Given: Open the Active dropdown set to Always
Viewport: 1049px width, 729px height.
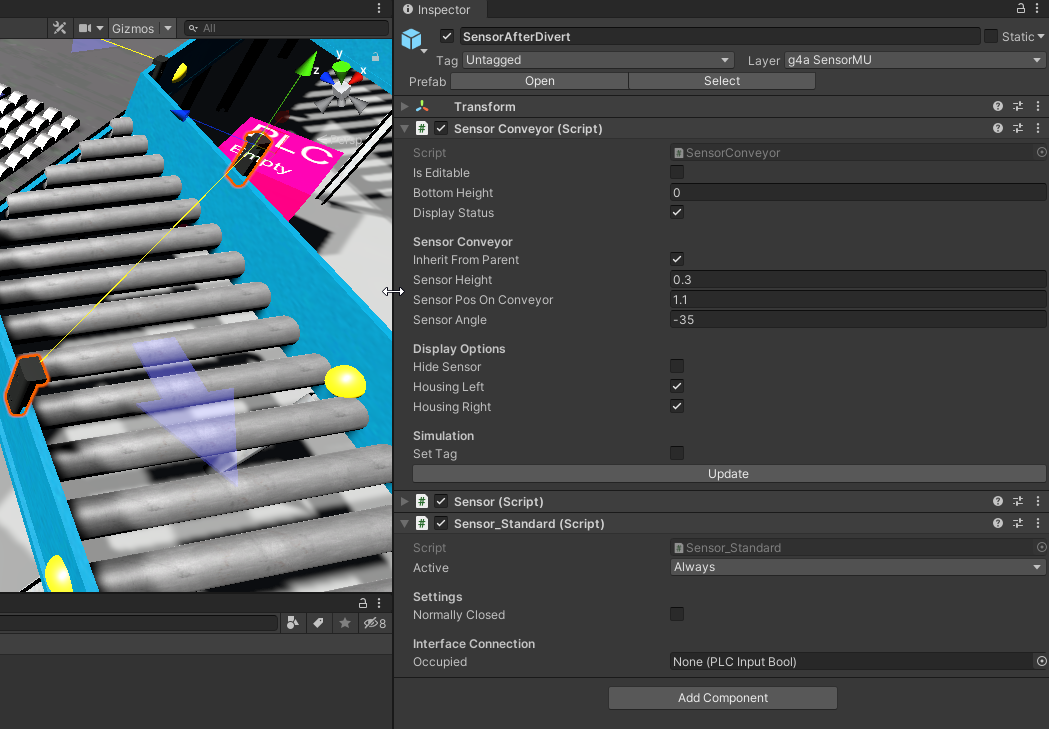Looking at the screenshot, I should [x=857, y=567].
